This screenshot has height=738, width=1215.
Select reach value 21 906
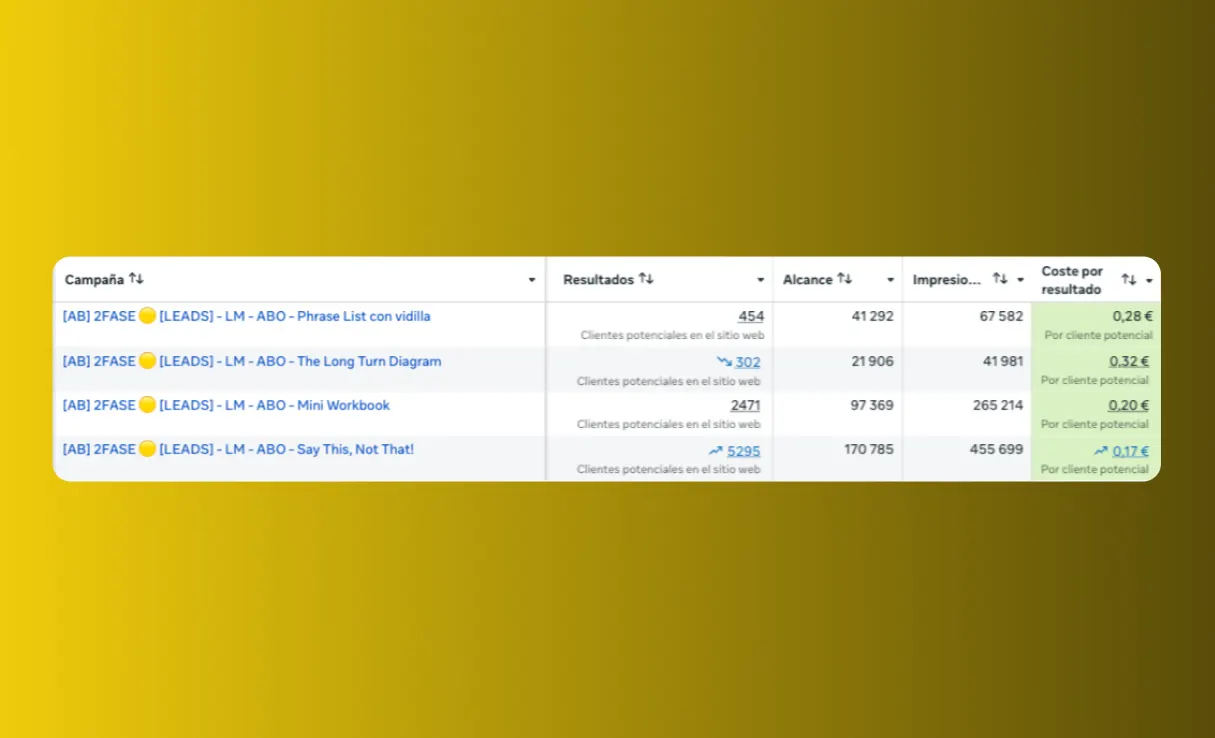(x=873, y=361)
